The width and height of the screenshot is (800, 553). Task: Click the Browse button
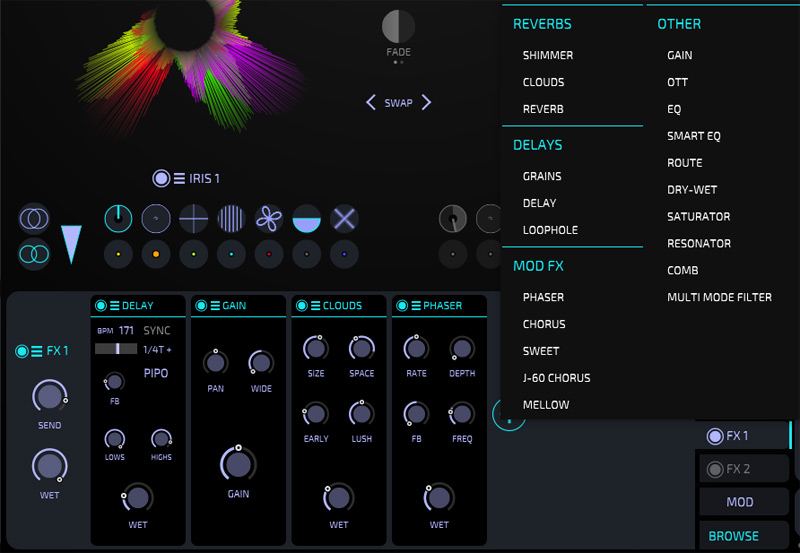(734, 536)
